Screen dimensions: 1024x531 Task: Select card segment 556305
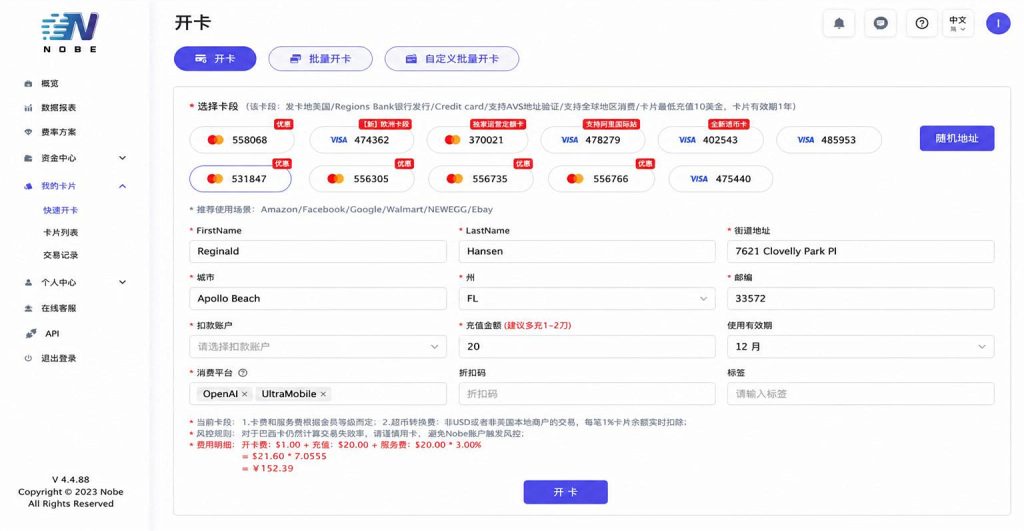click(362, 179)
